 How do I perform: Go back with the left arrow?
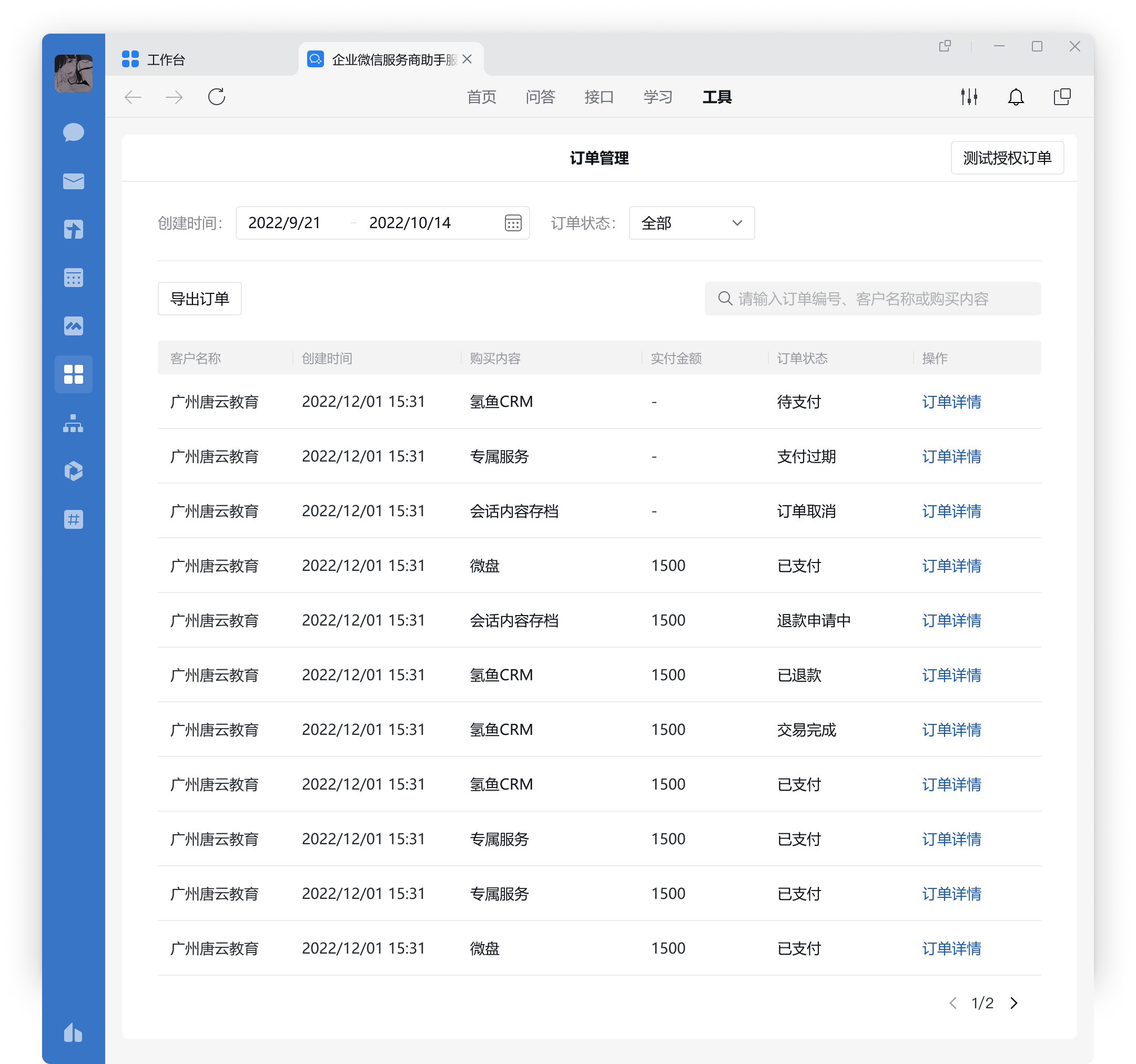point(133,97)
